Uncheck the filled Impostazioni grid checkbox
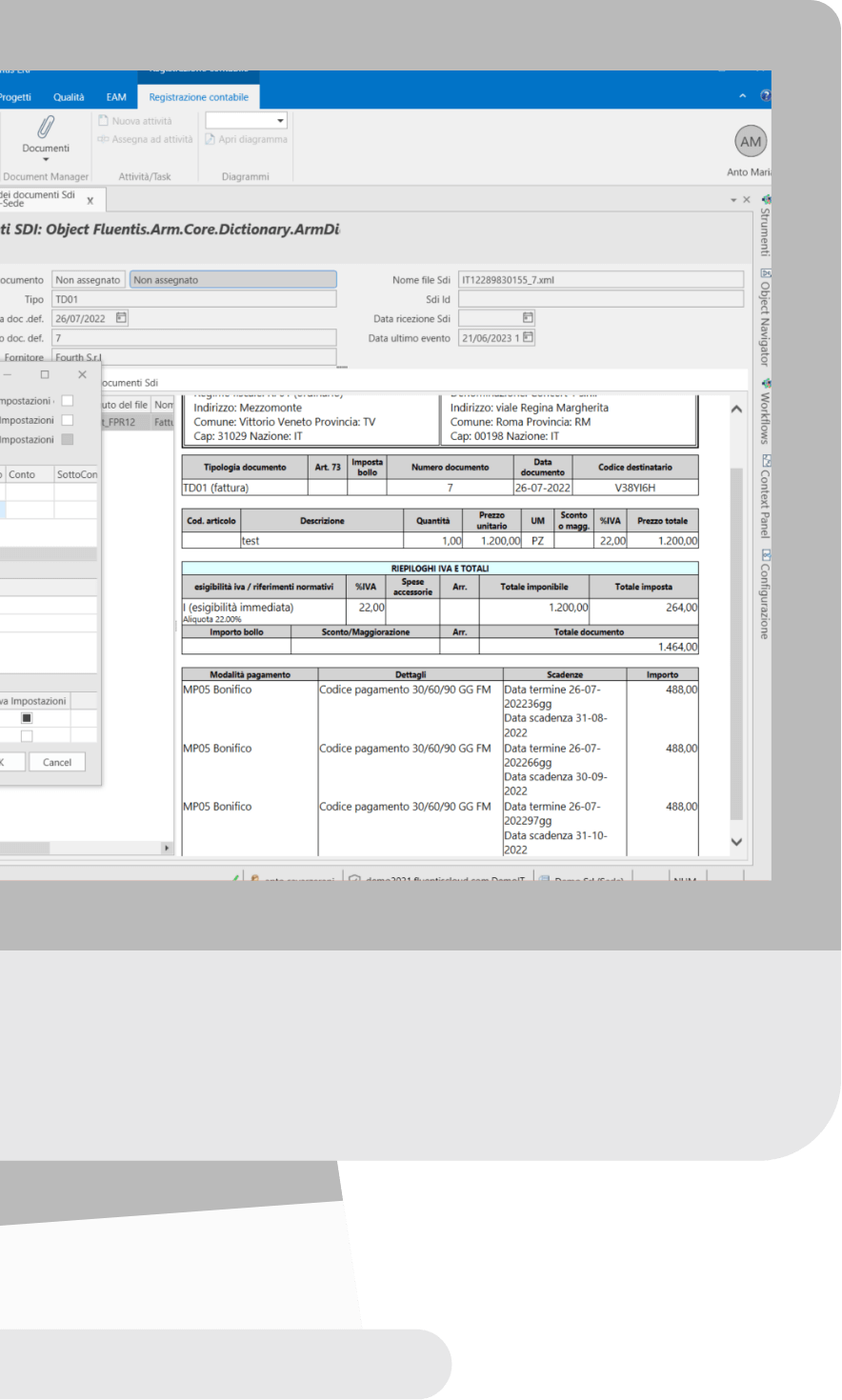The height and width of the screenshot is (1400, 842). 27,718
